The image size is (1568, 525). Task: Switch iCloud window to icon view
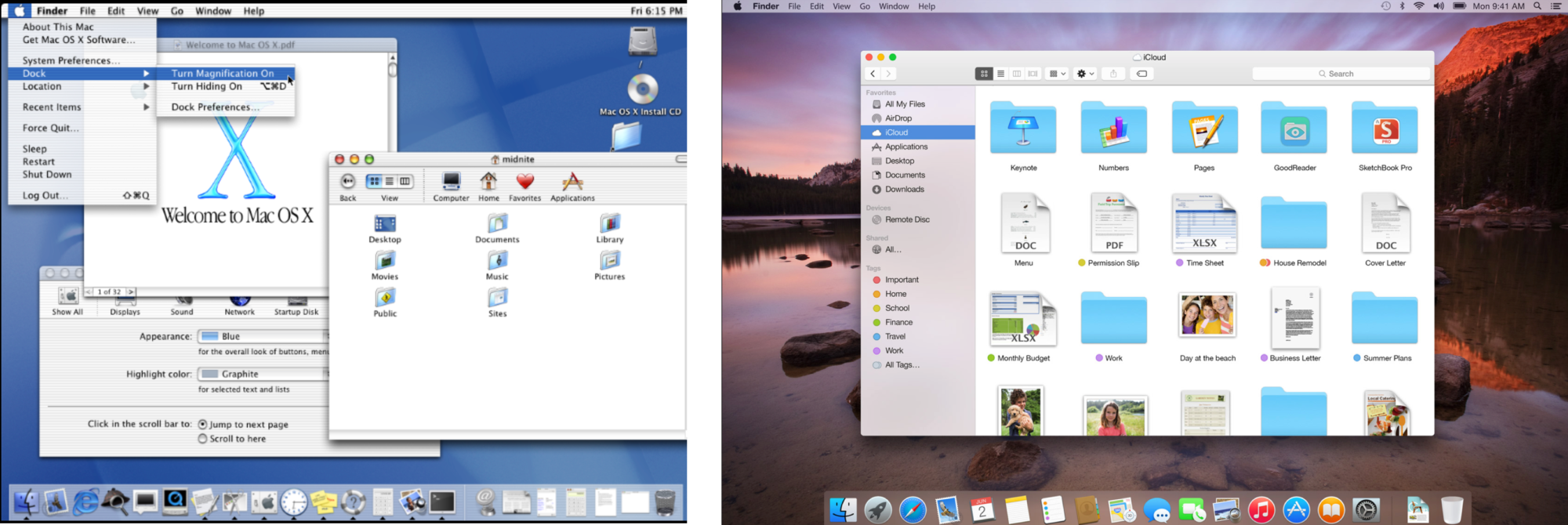984,74
